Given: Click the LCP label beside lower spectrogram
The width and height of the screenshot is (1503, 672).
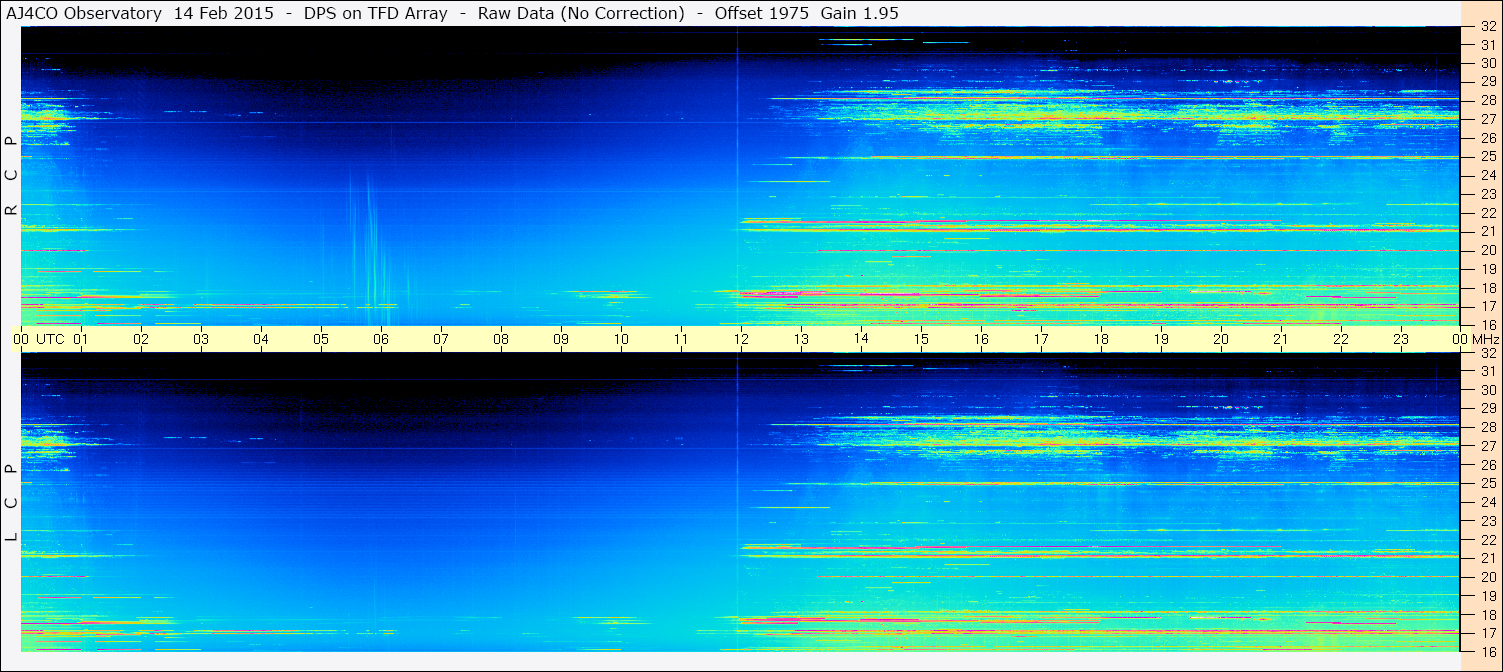Looking at the screenshot, I should [11, 502].
